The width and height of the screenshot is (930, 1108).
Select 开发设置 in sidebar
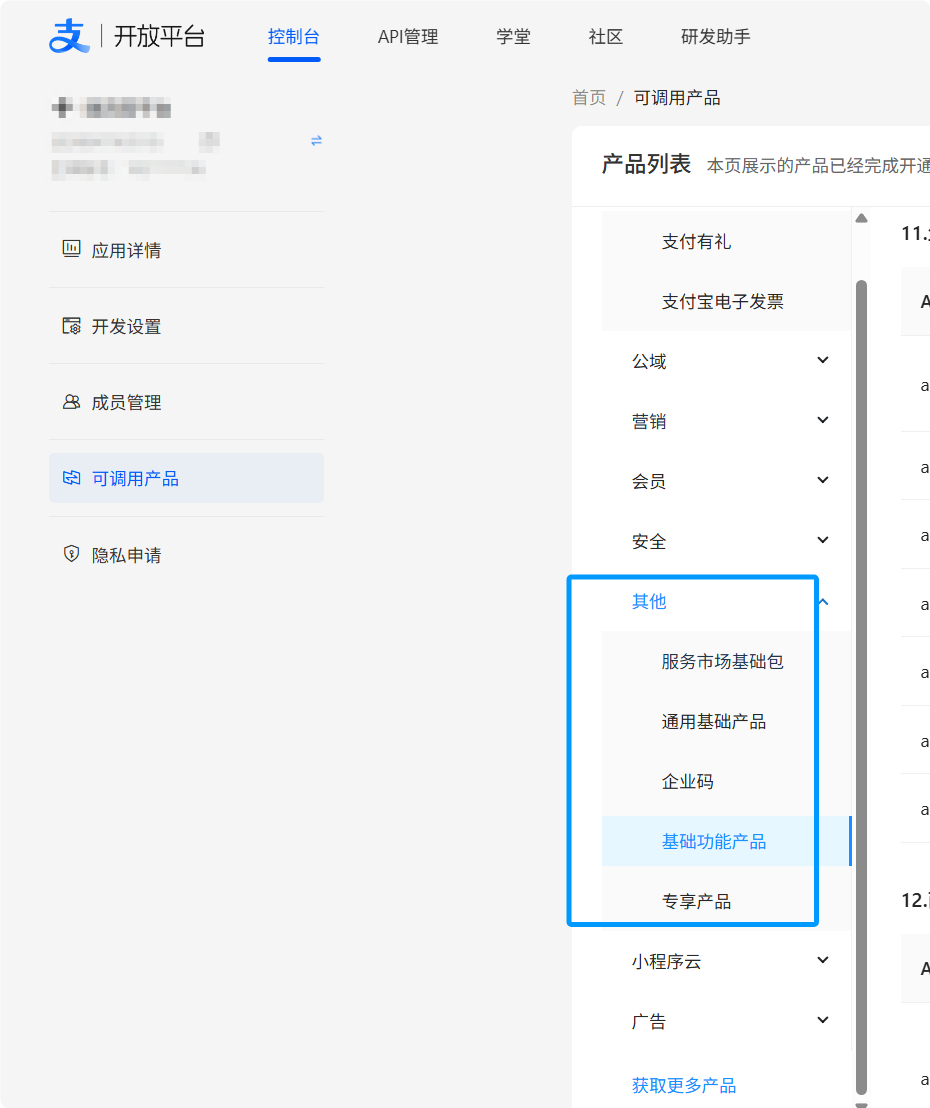pyautogui.click(x=187, y=326)
